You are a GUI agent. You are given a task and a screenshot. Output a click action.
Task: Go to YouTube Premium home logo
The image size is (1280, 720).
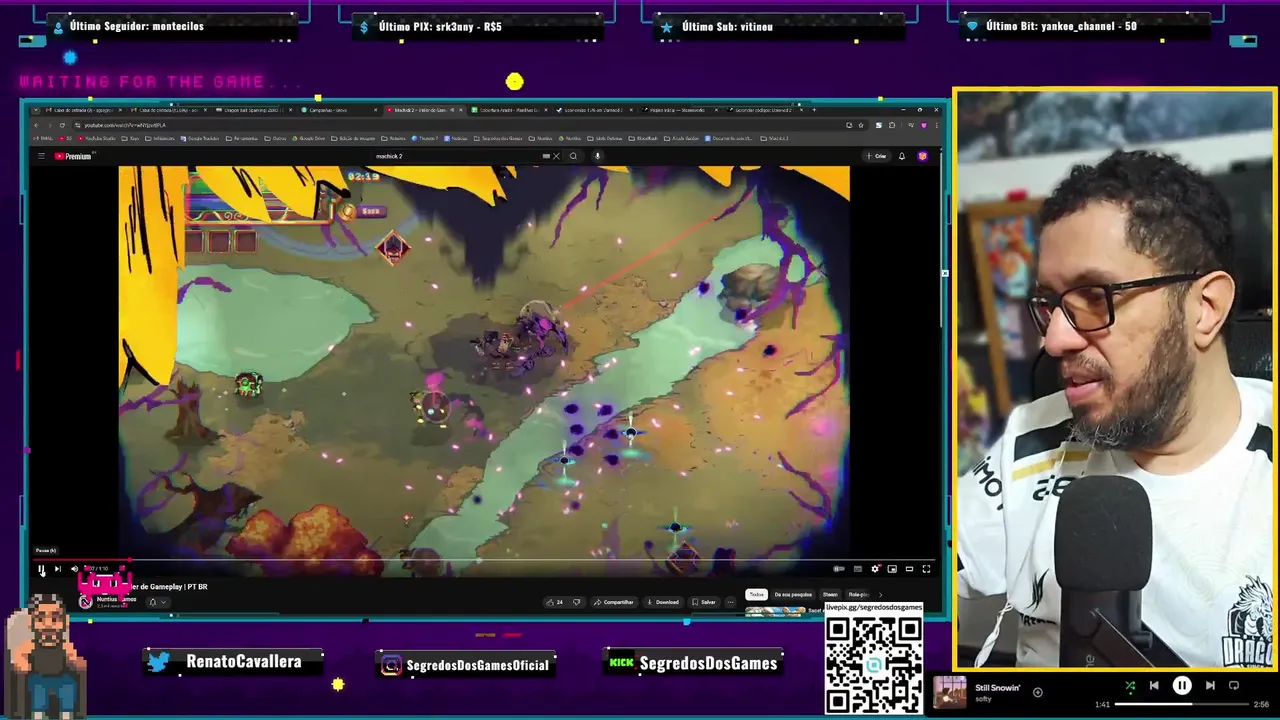click(x=72, y=156)
